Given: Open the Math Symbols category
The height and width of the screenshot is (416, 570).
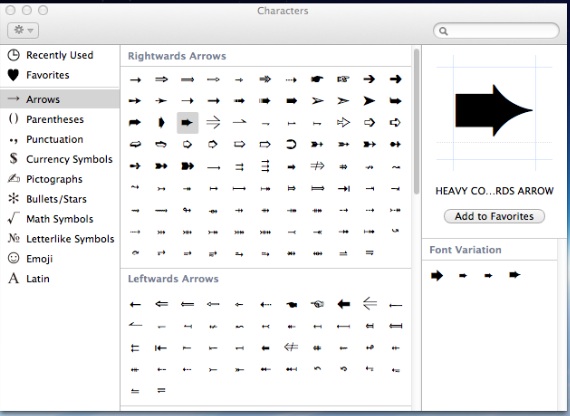Looking at the screenshot, I should [60, 219].
